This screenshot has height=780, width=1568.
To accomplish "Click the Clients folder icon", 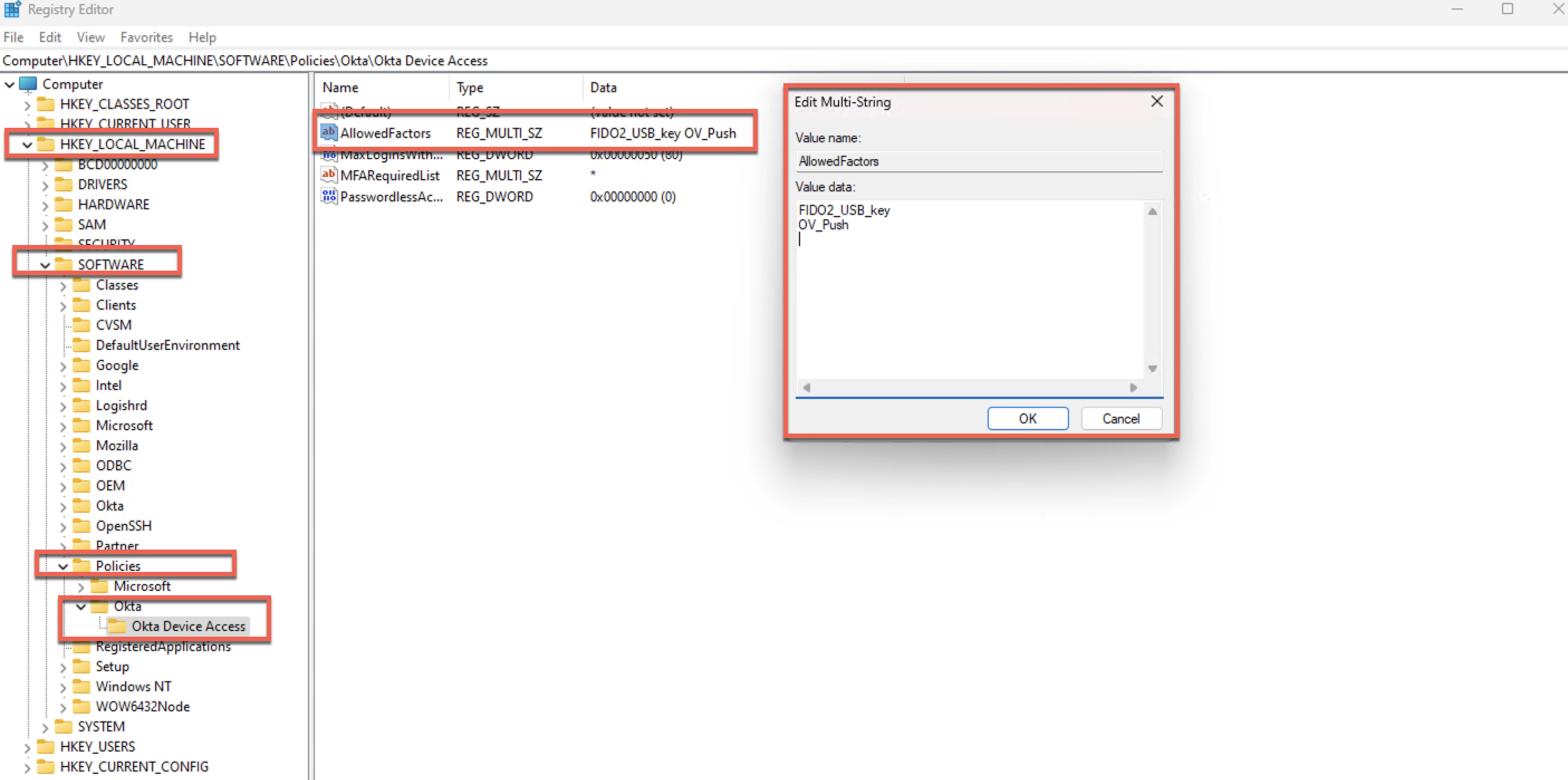I will pyautogui.click(x=81, y=305).
